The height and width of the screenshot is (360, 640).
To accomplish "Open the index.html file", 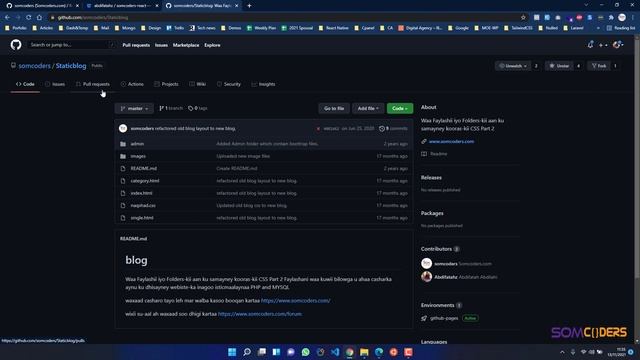I will tap(141, 193).
